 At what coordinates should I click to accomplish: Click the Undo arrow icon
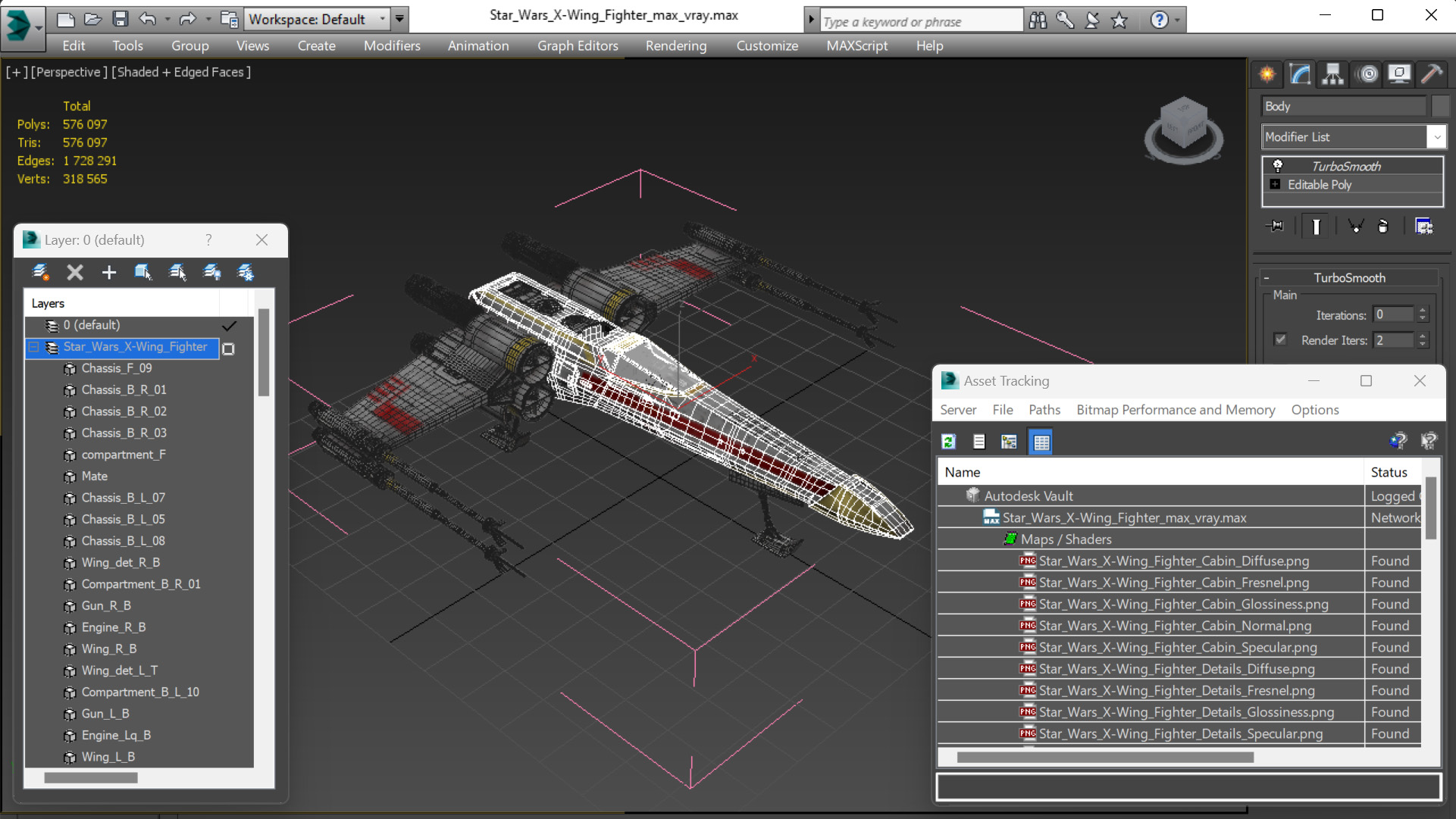pos(148,19)
